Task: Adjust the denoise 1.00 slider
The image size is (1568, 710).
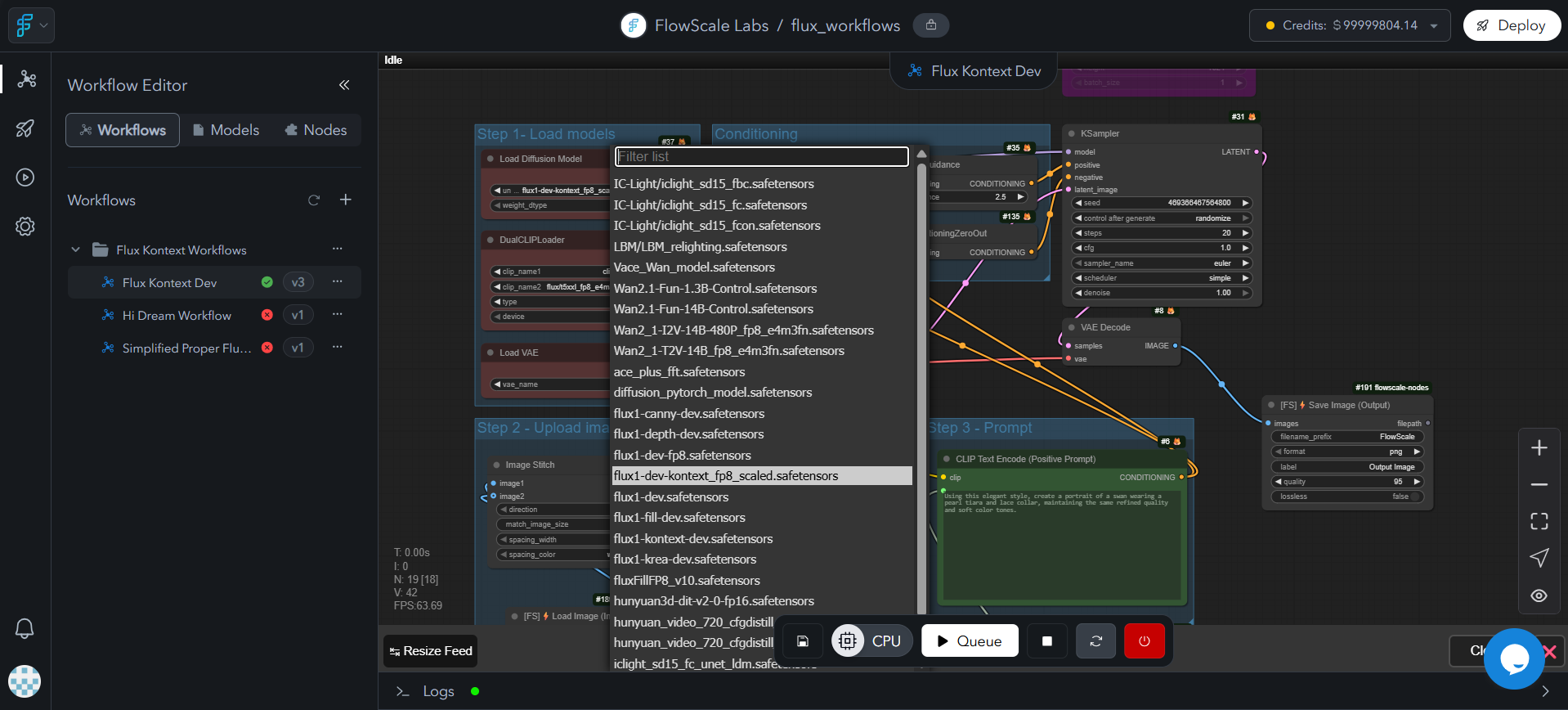Action: (1162, 293)
